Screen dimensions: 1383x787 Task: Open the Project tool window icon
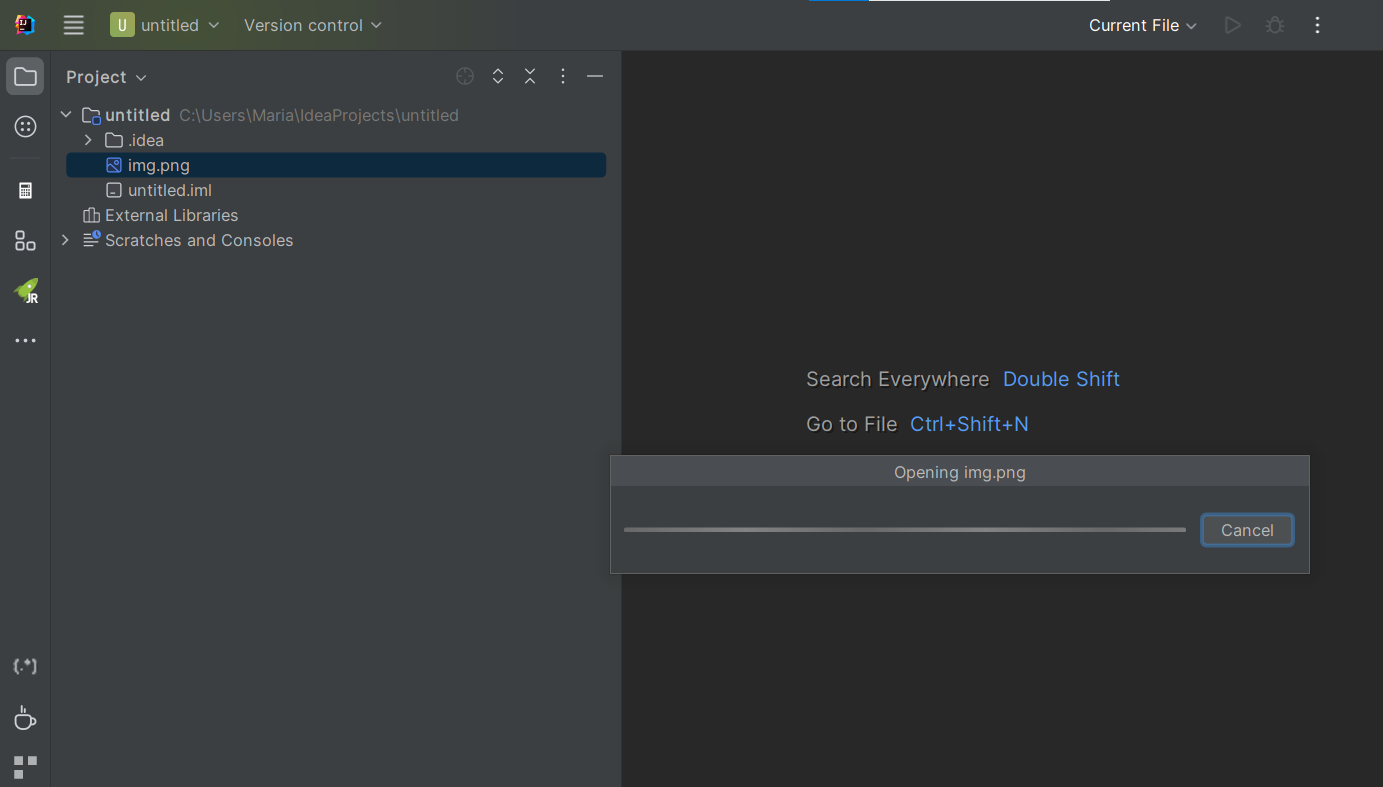coord(25,75)
